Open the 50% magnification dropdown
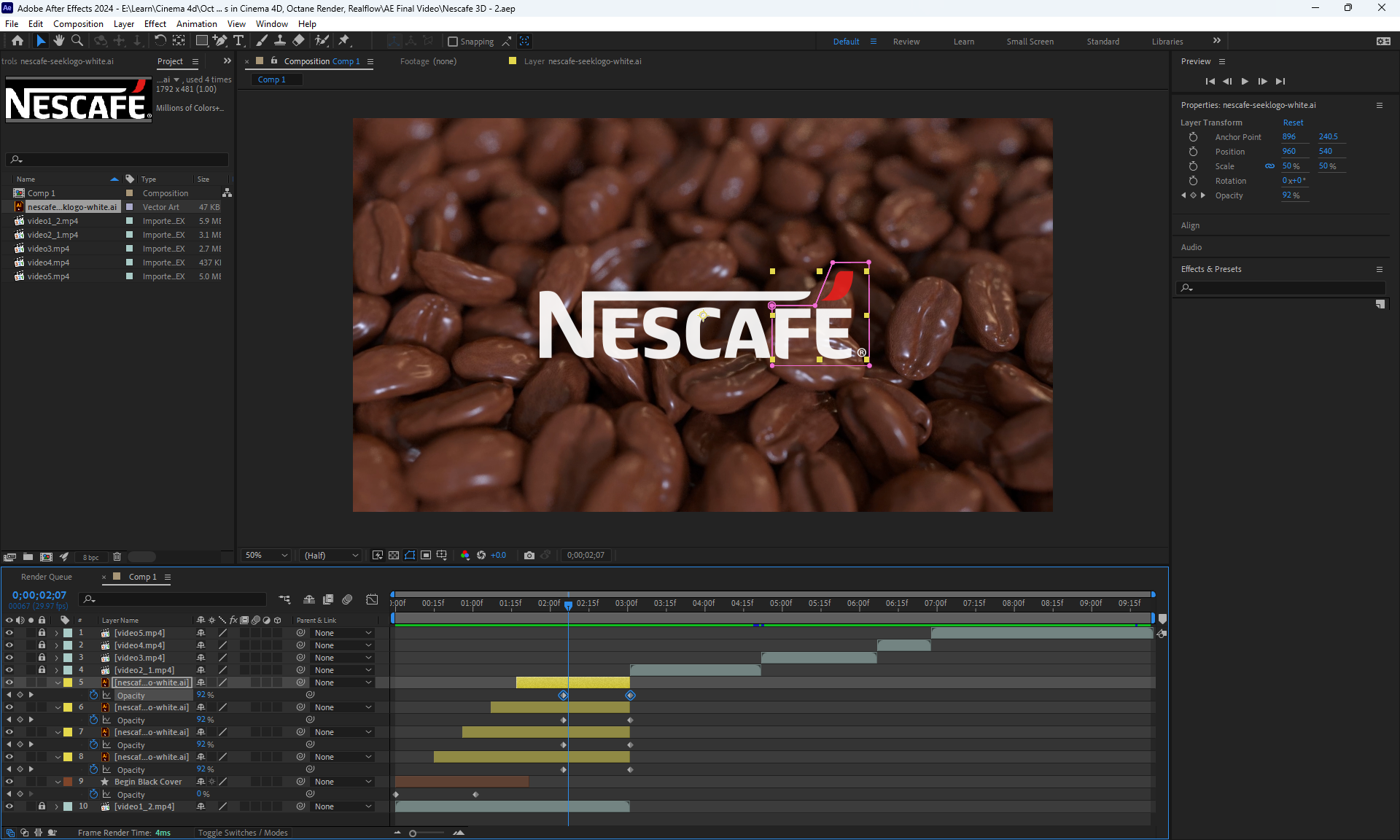Screen dimensions: 1400x840 coord(267,556)
